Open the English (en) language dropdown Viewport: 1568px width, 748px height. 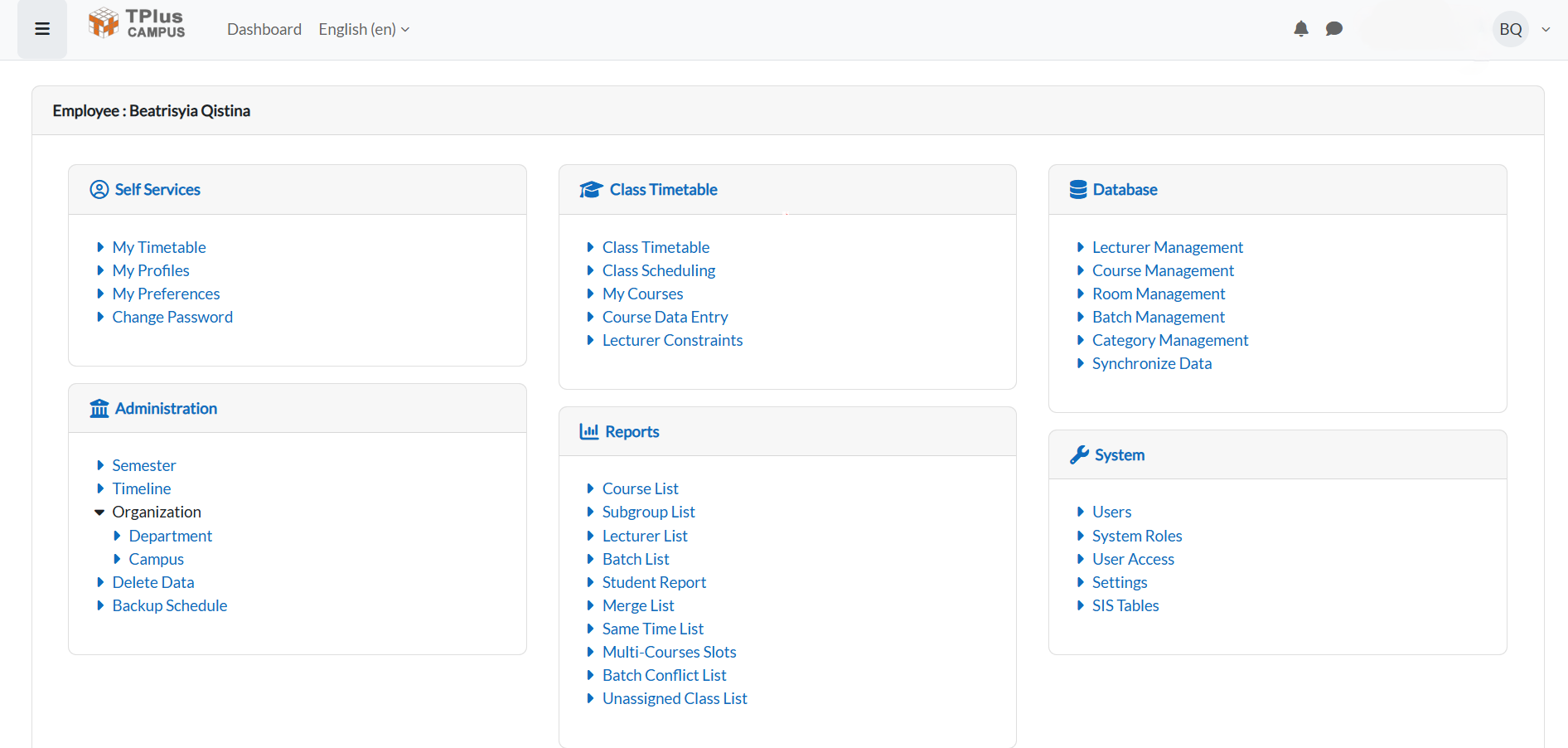[x=364, y=29]
